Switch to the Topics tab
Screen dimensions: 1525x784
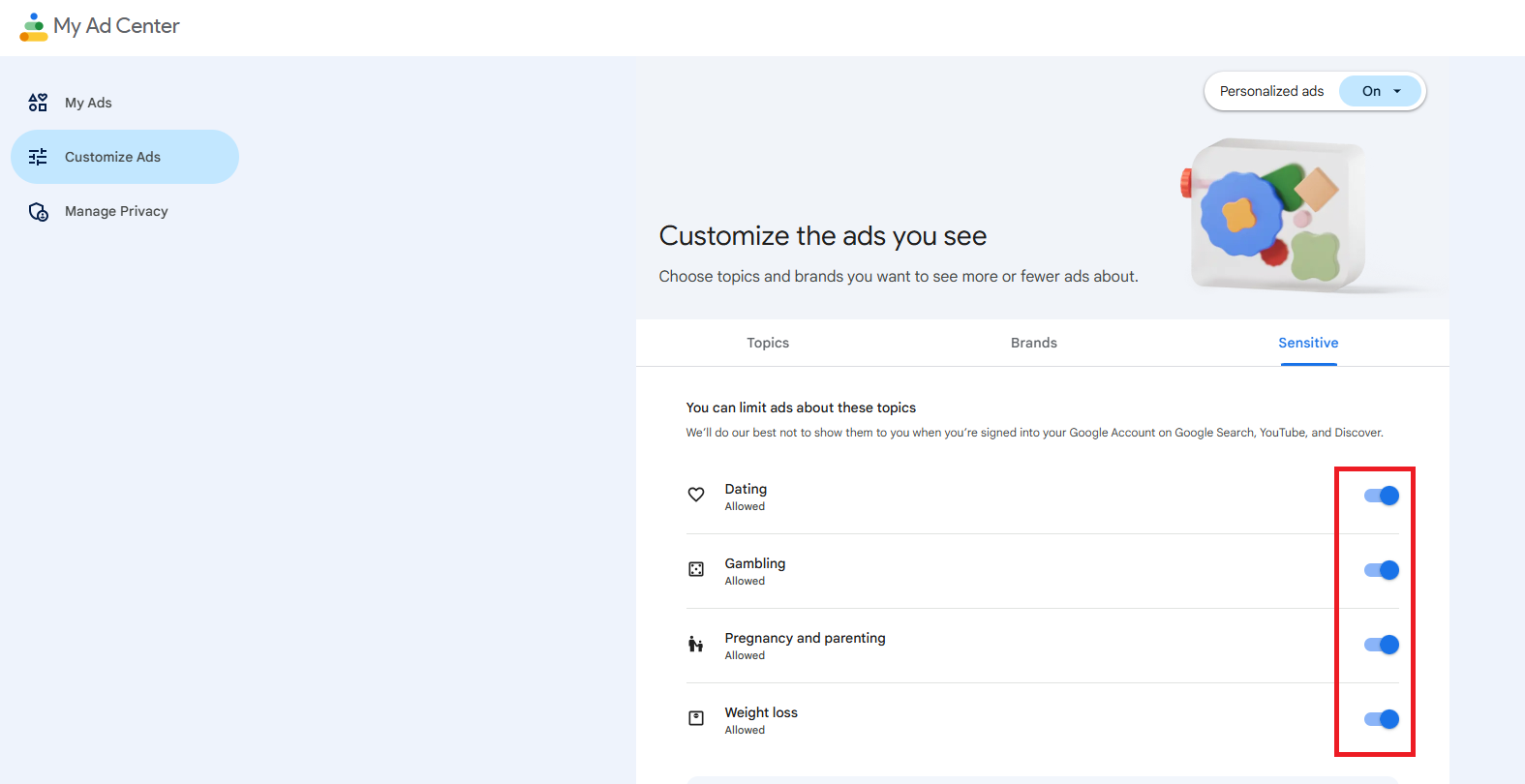[x=768, y=343]
